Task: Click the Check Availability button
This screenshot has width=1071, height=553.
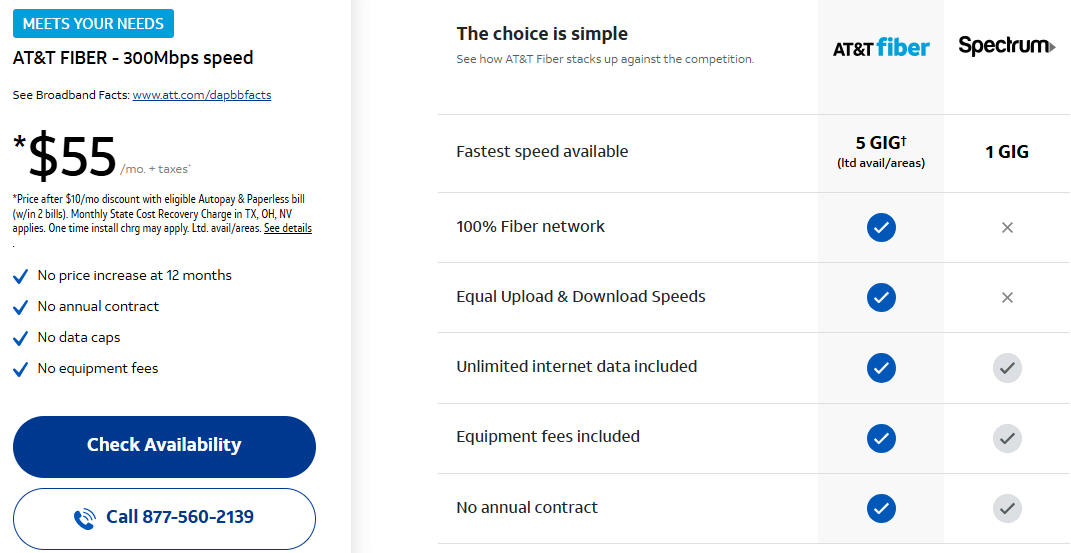Action: (x=164, y=446)
